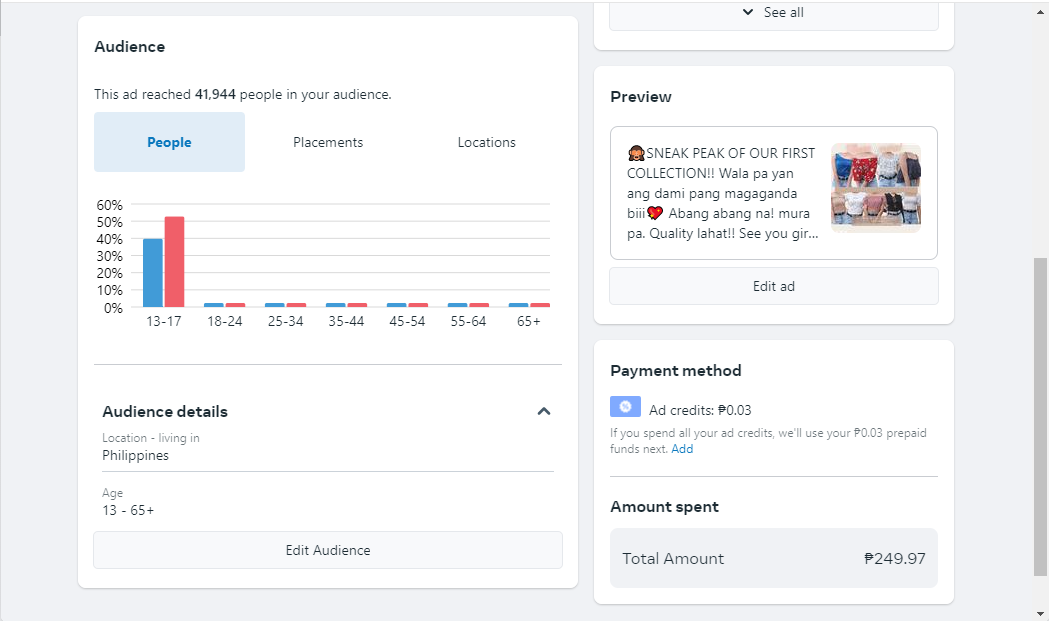Click the 65+ age group bars
The image size is (1049, 621).
point(529,305)
